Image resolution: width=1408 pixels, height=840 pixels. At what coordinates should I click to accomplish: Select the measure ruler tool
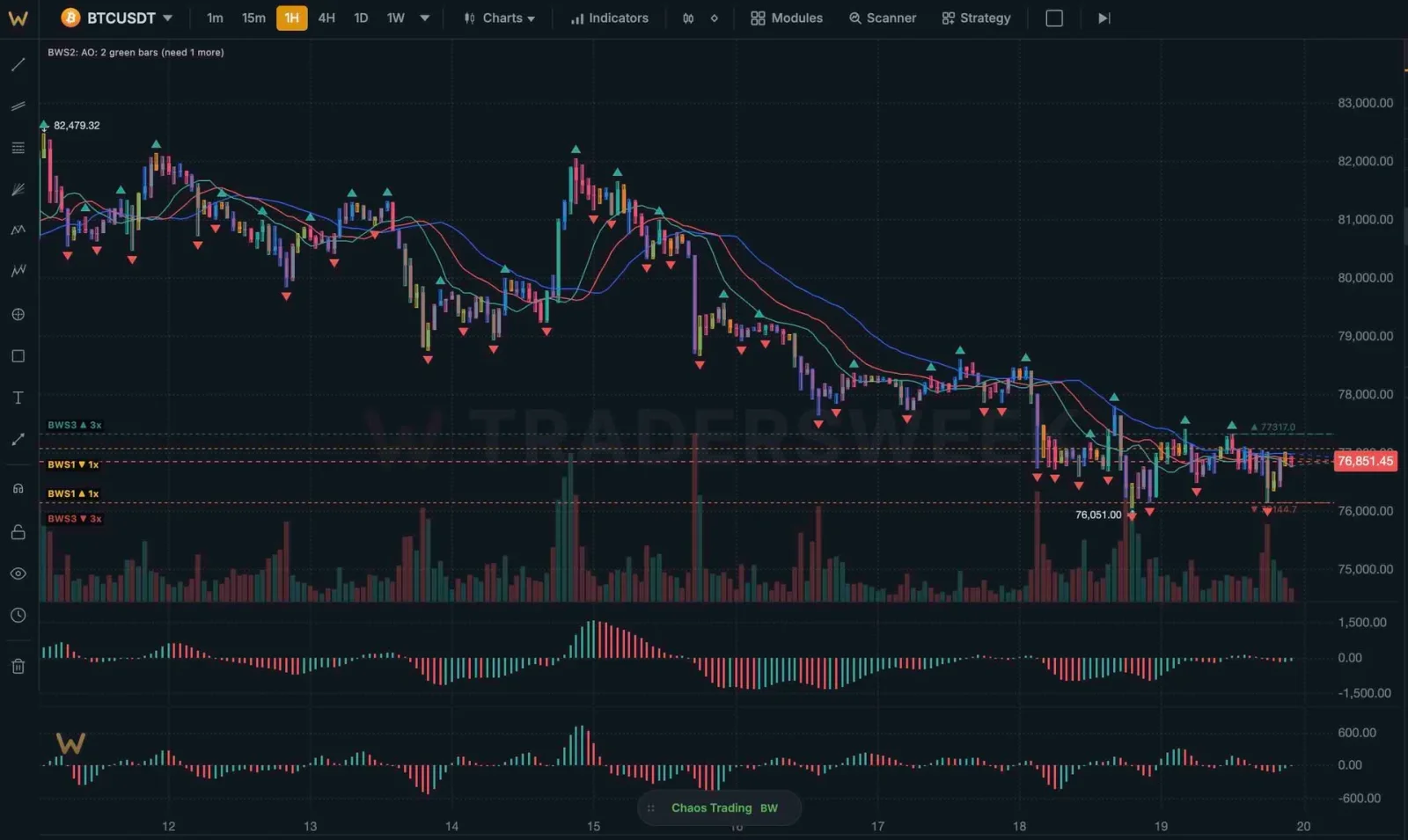18,439
